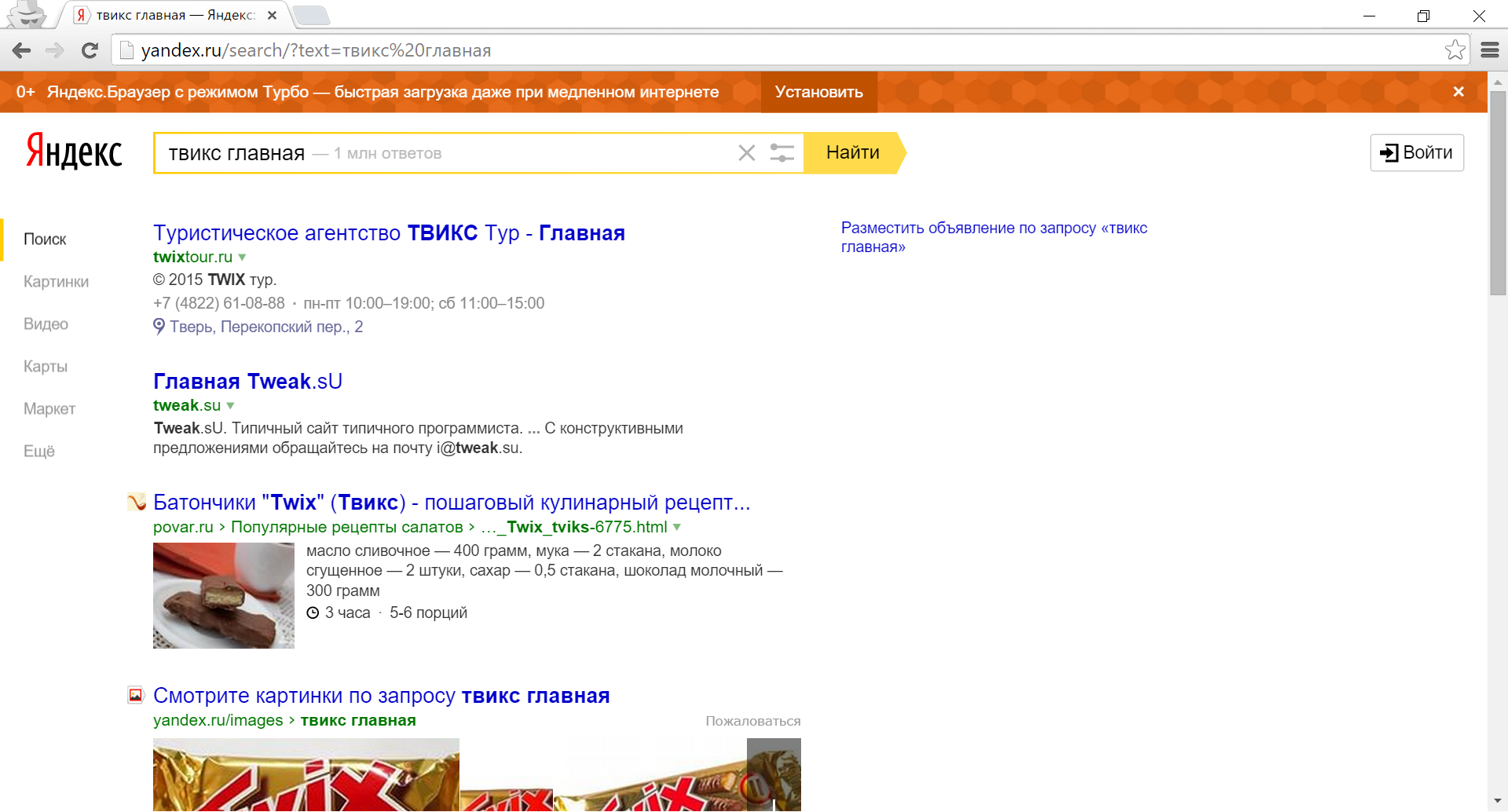This screenshot has width=1508, height=812.
Task: Open the Chrome hamburger menu
Action: [1490, 50]
